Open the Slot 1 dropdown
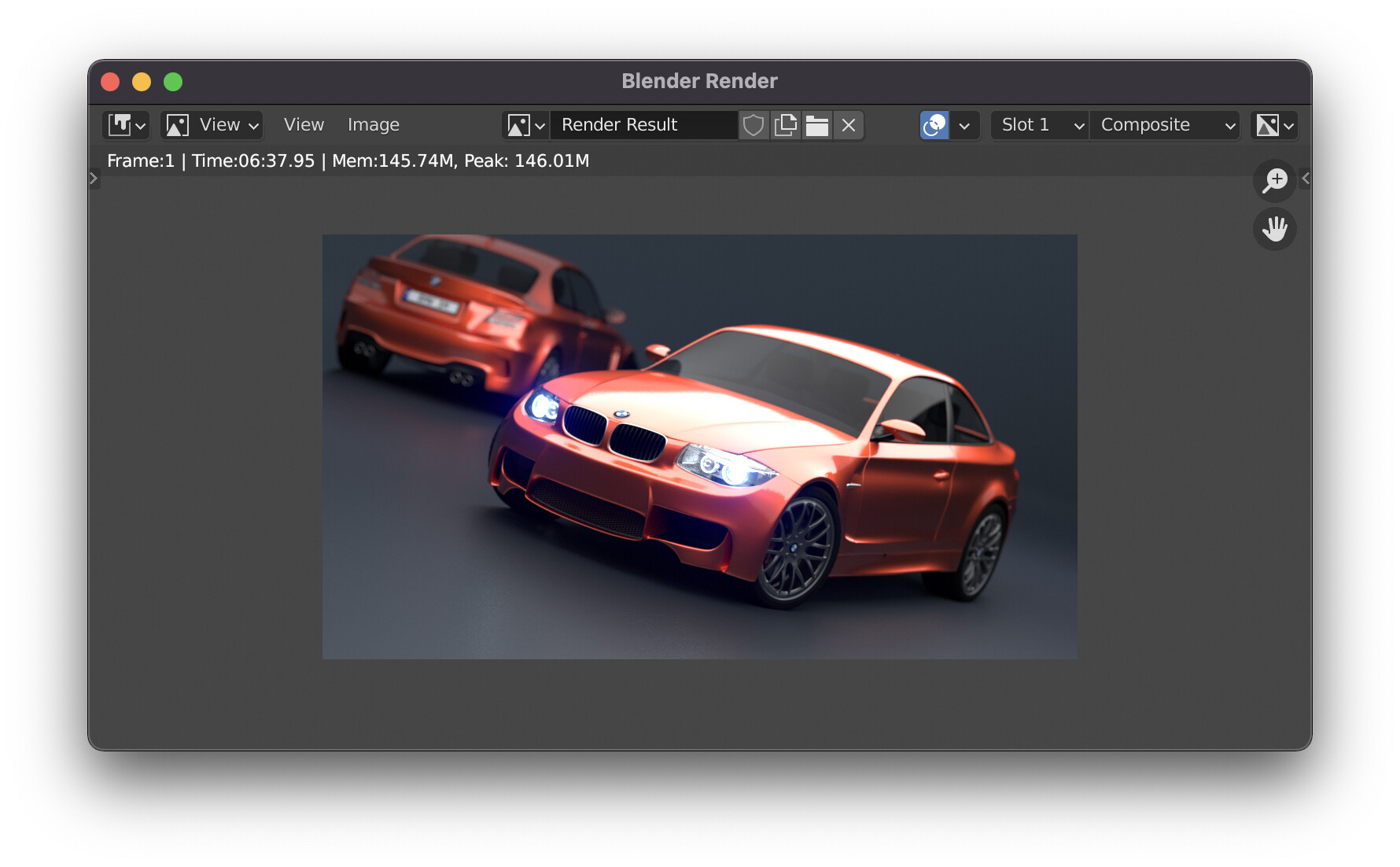 pos(1038,125)
